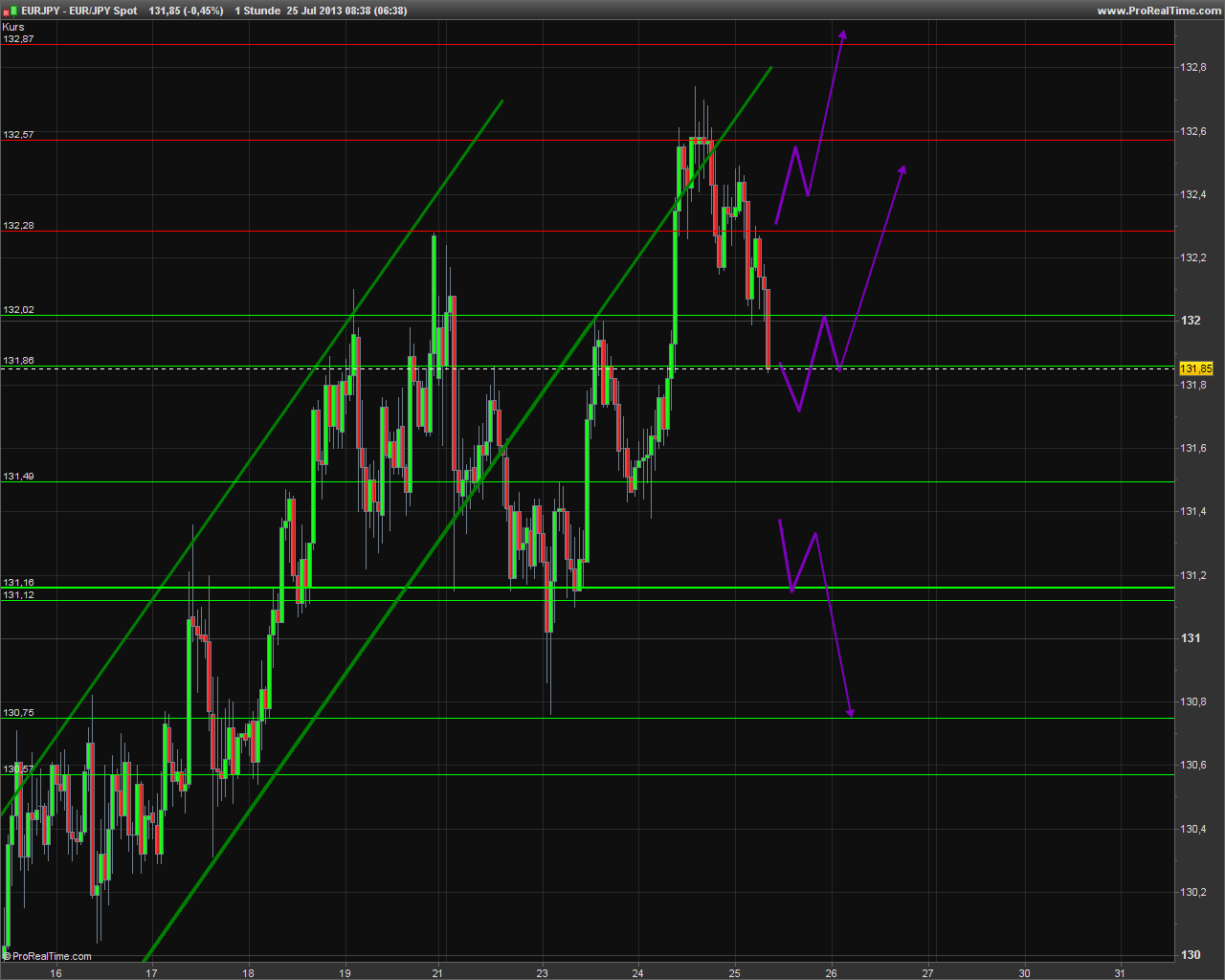
Task: Click date 27 on the time axis
Action: pos(927,973)
